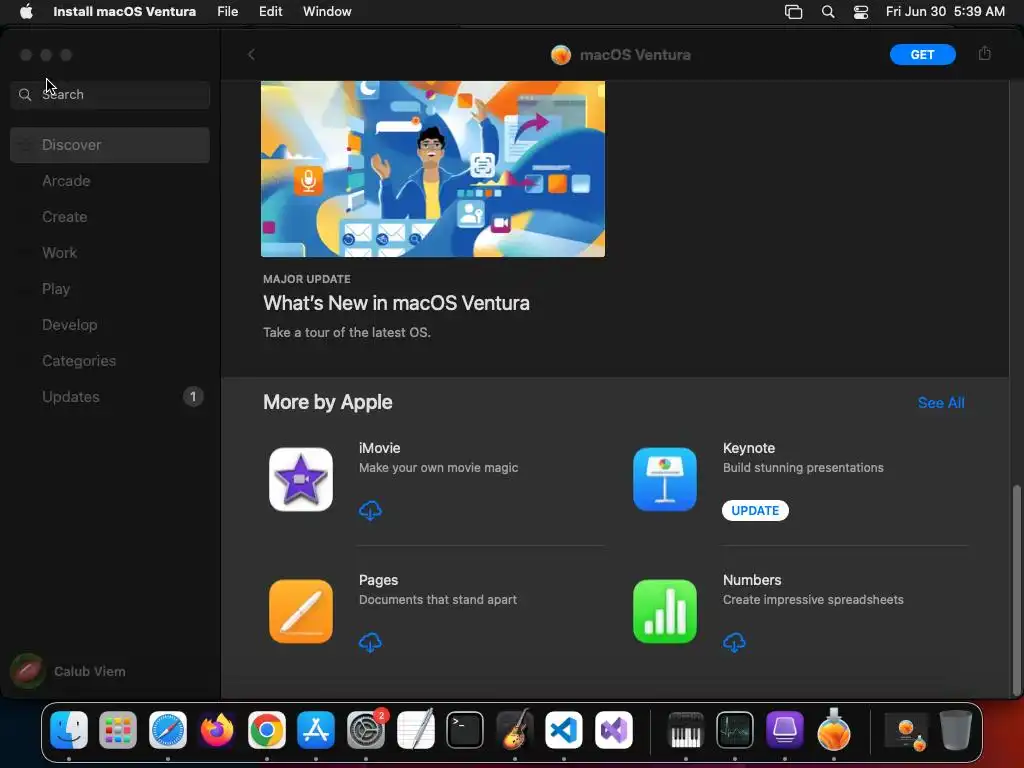The width and height of the screenshot is (1024, 768).
Task: Click the date and time in the menu bar
Action: [x=945, y=11]
